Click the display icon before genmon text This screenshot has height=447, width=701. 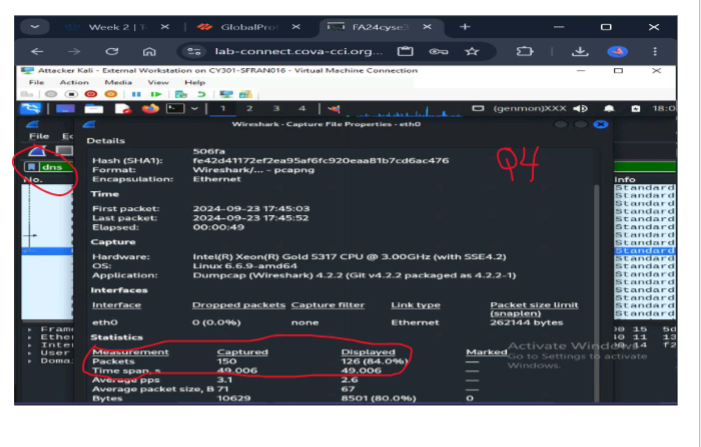tap(478, 108)
